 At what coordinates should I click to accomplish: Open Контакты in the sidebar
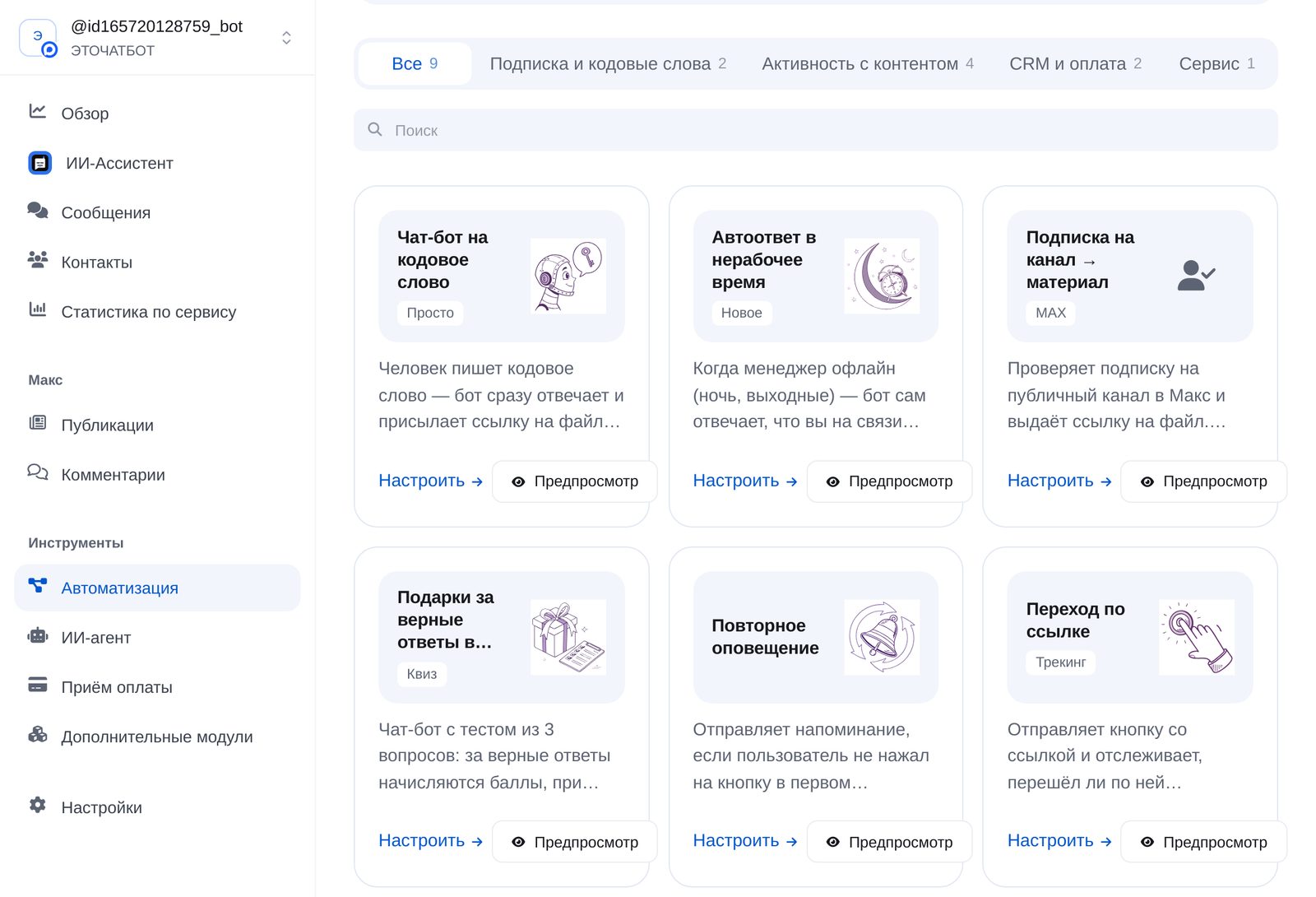pos(157,262)
